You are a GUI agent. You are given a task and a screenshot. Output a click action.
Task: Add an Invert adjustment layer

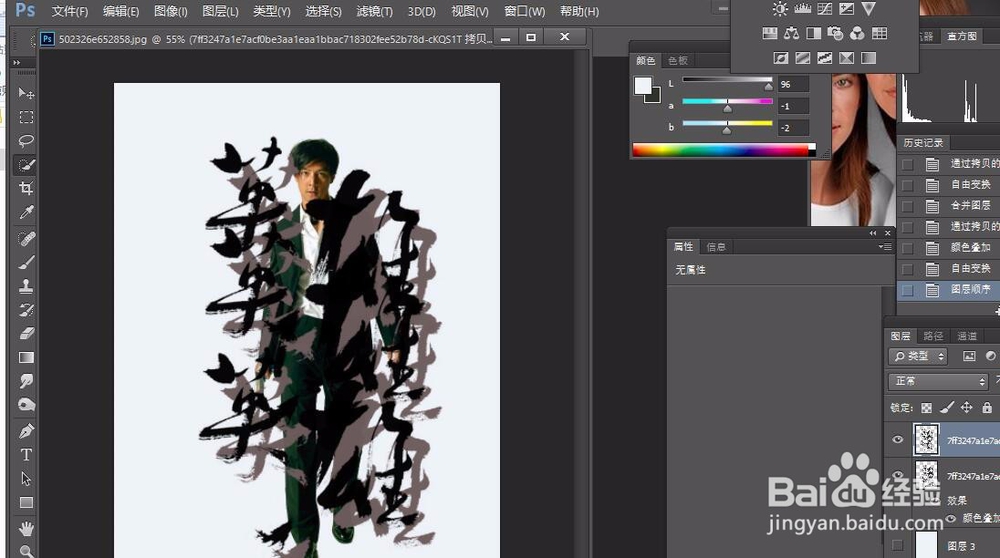point(781,58)
